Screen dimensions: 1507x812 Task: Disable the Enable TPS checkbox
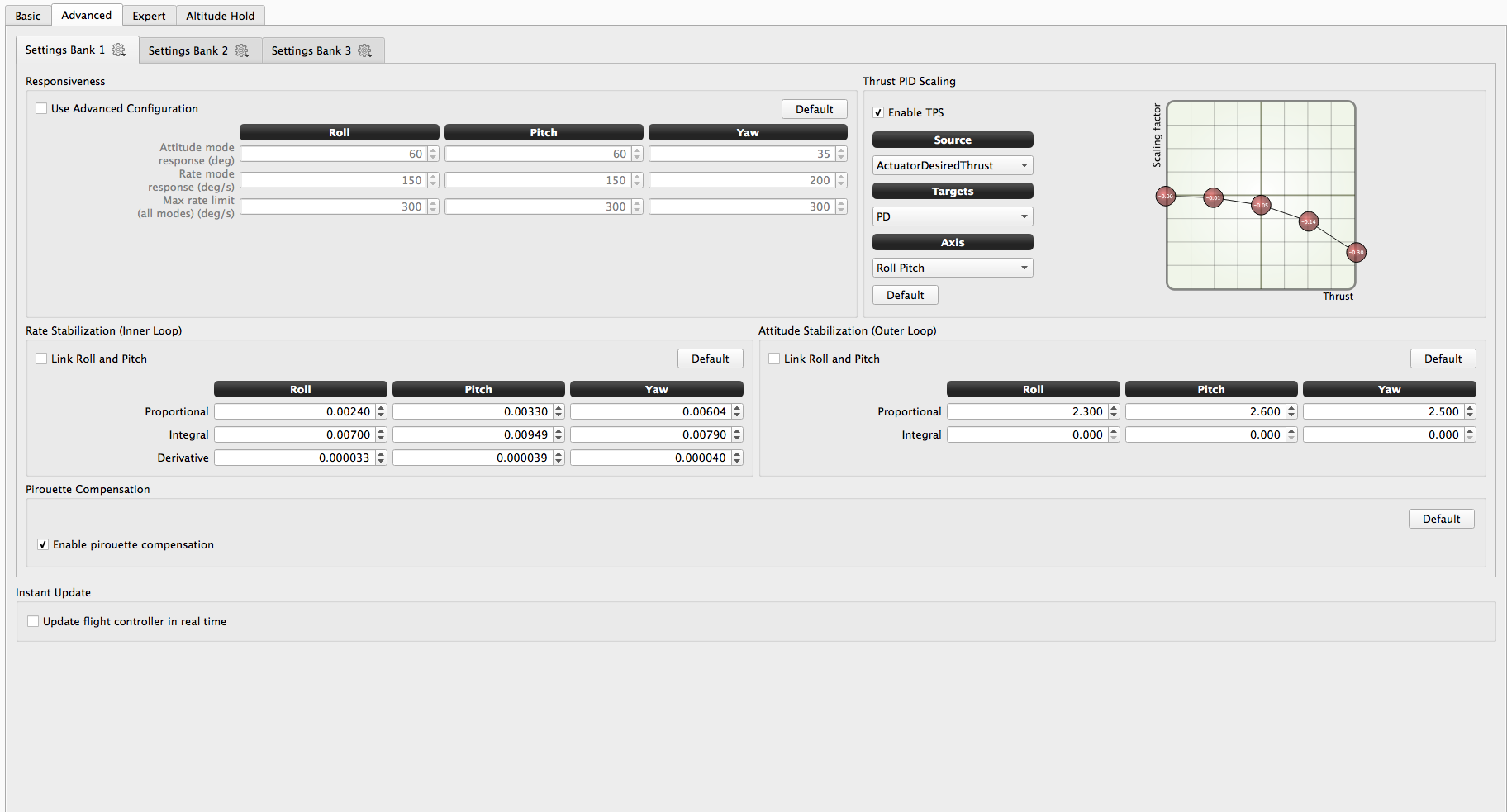[x=878, y=112]
